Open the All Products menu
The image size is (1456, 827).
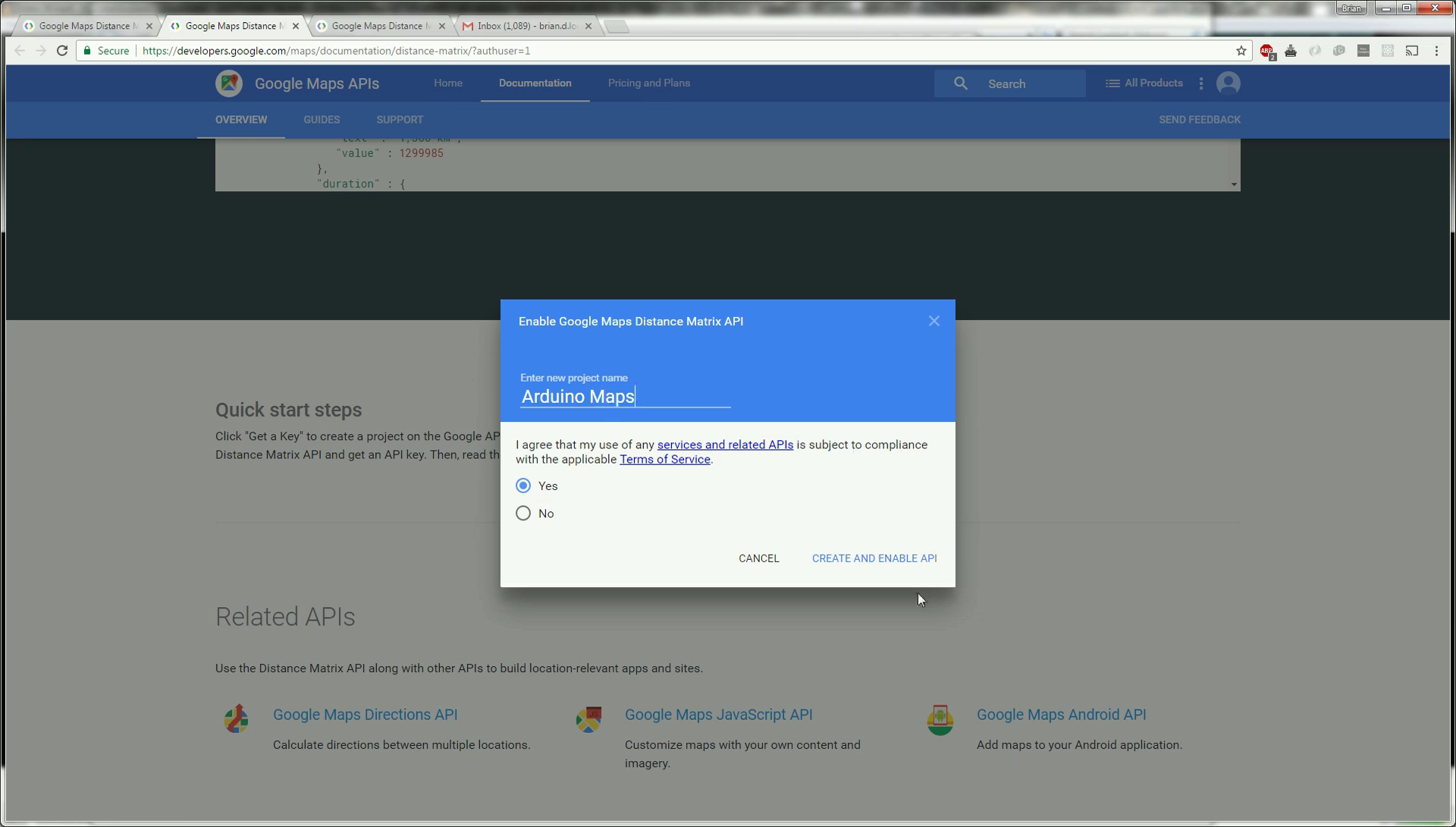(1144, 83)
